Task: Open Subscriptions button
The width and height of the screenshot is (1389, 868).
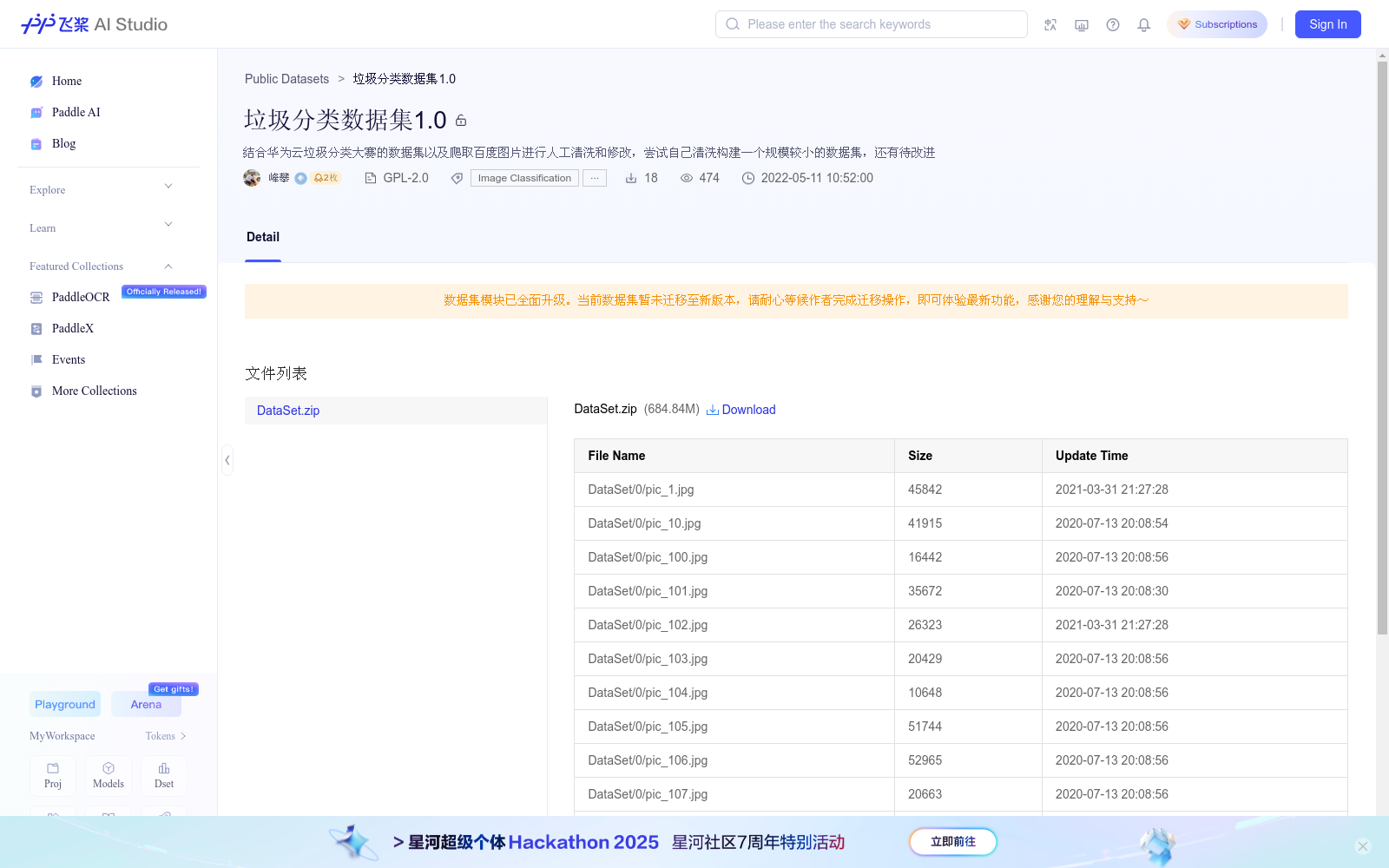Action: (1217, 24)
